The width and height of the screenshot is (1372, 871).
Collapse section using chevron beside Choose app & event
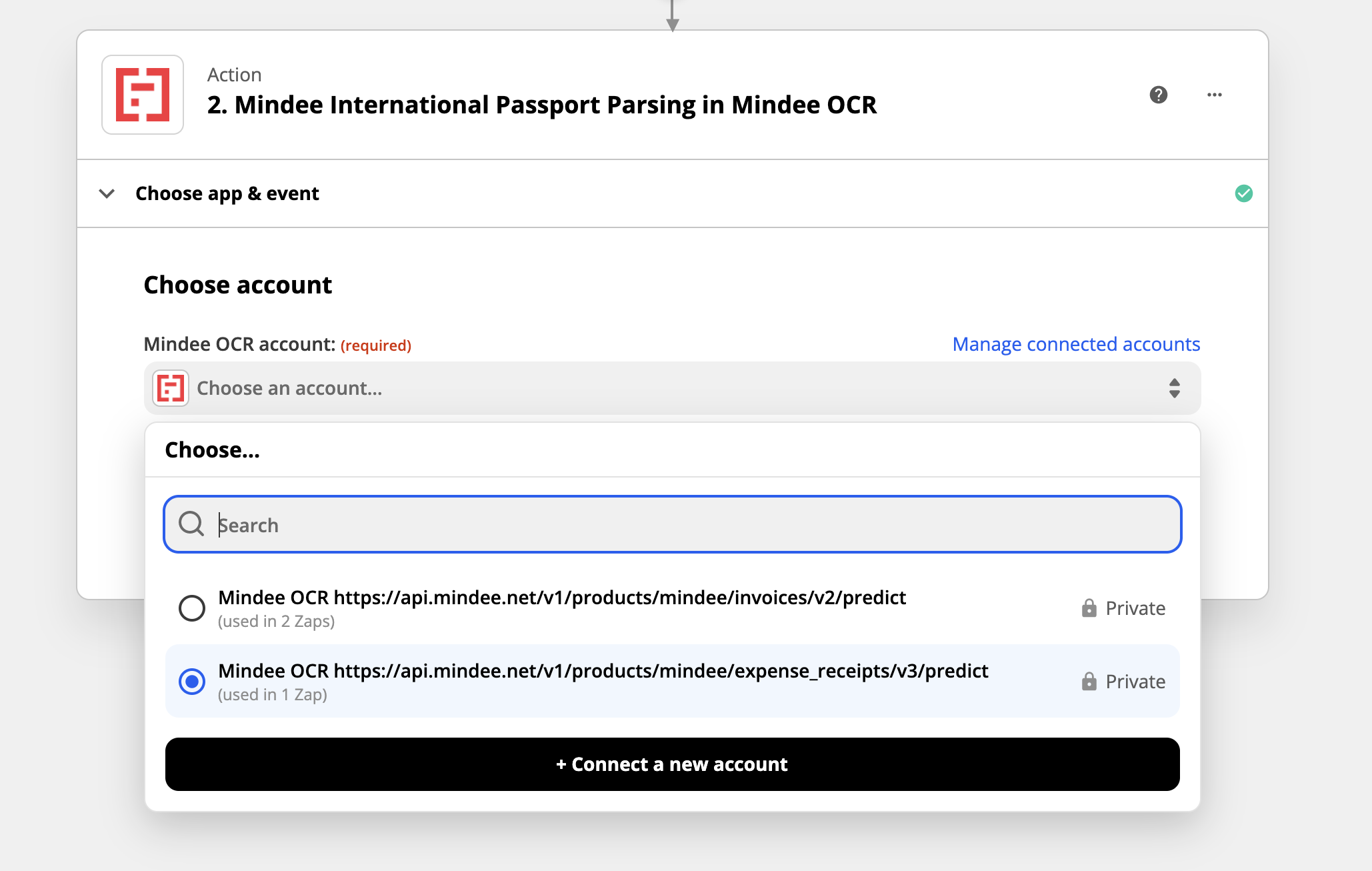click(107, 193)
